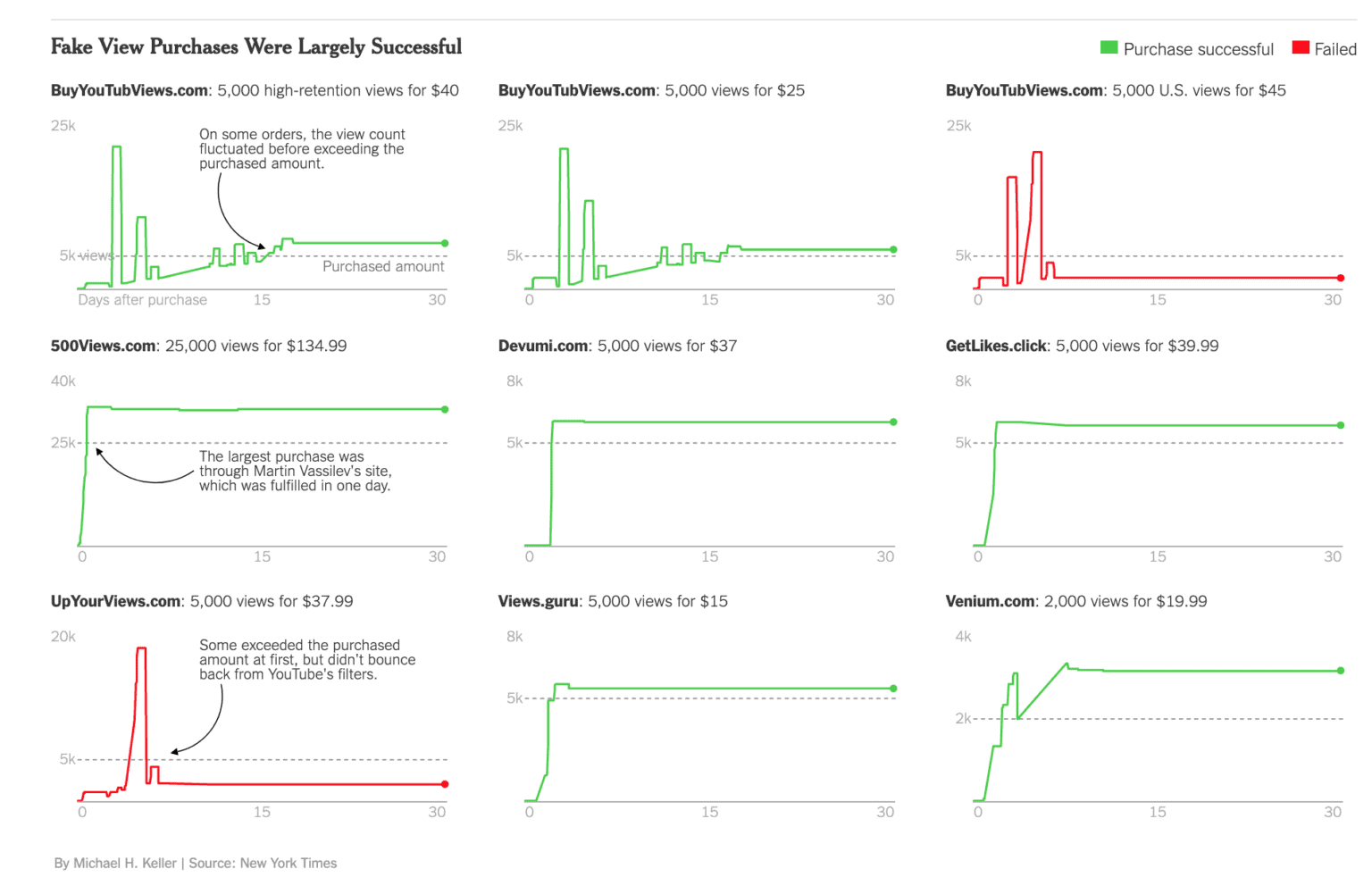Click the "Purchased amount" dashed line label
This screenshot has height=894, width=1372.
[383, 266]
